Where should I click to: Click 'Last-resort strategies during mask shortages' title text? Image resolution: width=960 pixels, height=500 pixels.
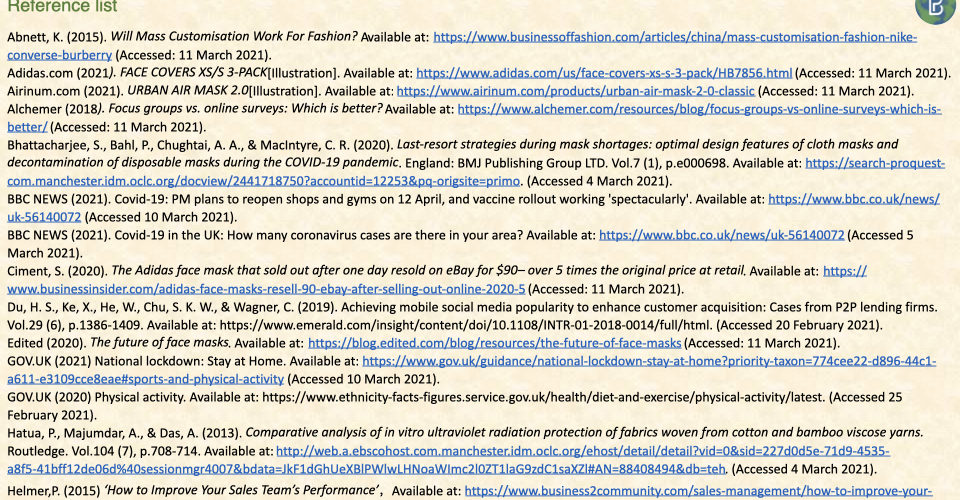[x=522, y=145]
